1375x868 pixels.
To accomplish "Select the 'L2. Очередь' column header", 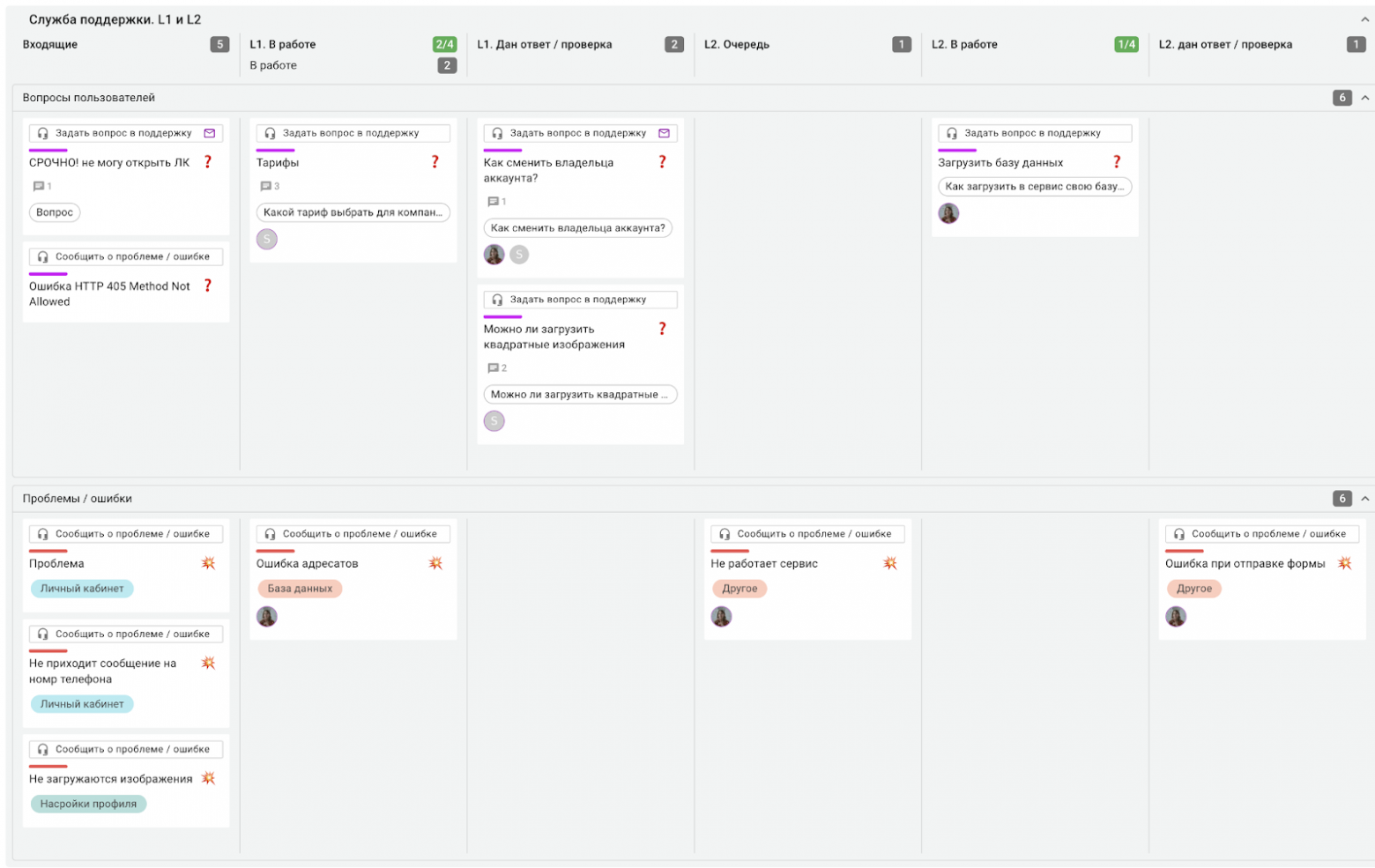I will [737, 44].
